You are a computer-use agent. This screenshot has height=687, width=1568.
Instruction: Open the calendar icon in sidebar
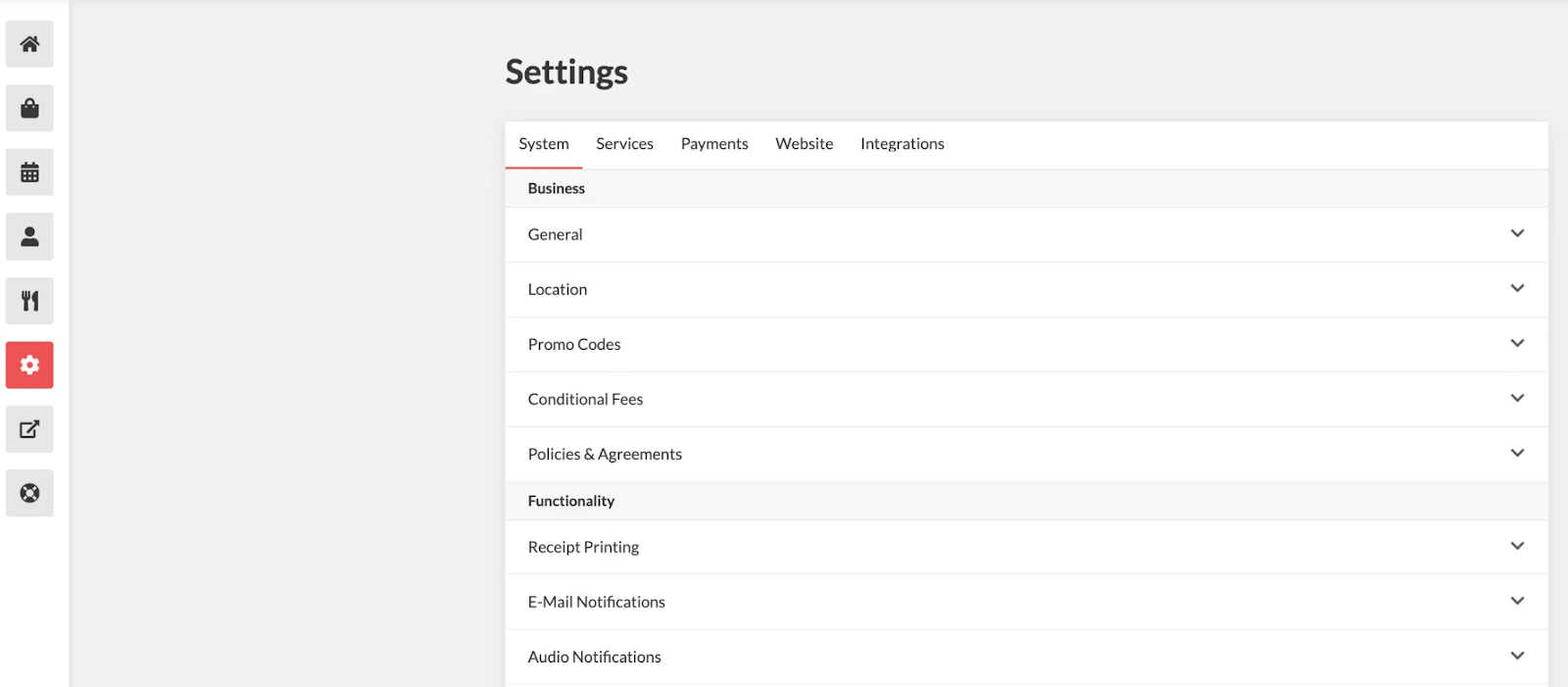pos(29,172)
